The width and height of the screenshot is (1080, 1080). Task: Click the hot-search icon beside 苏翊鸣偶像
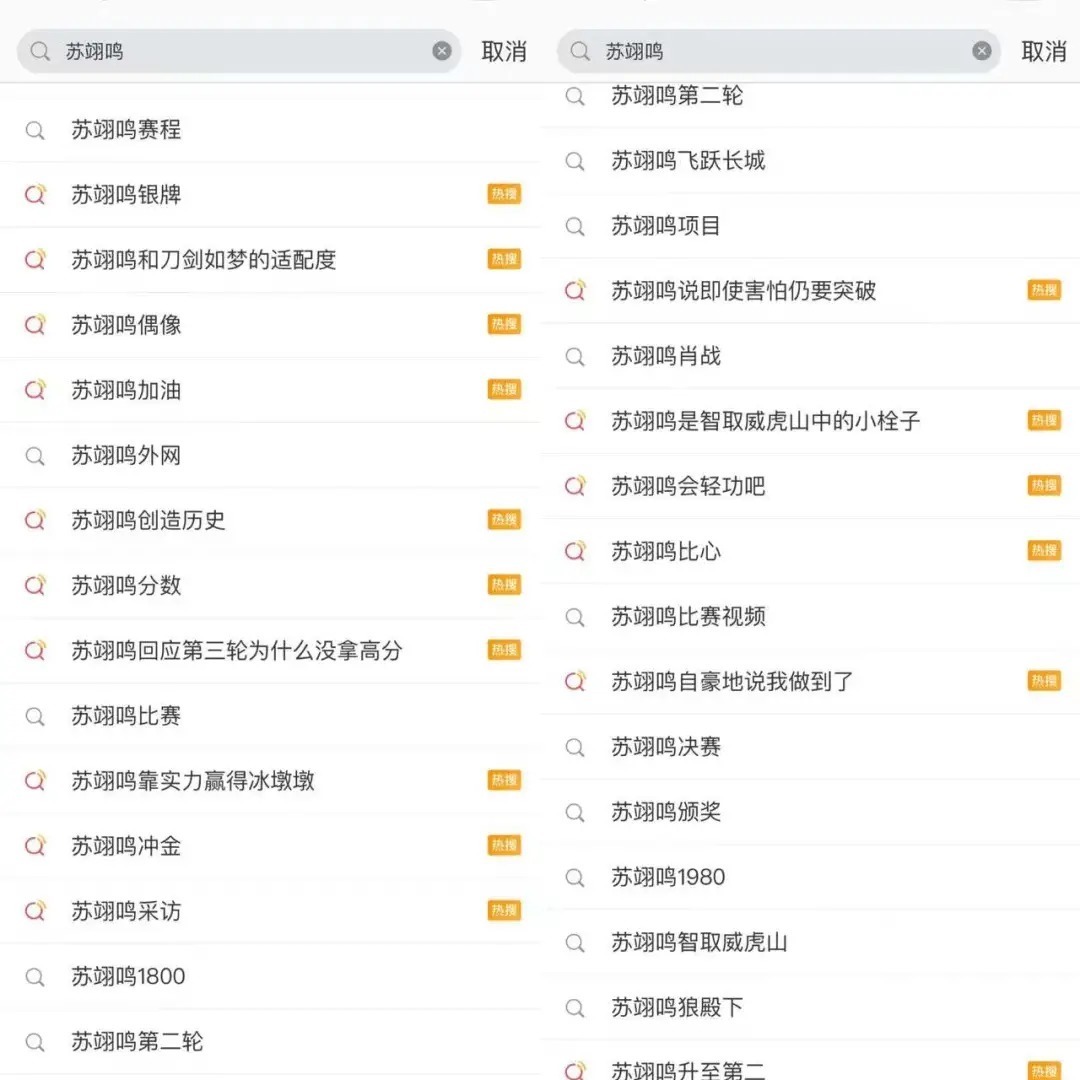click(35, 325)
